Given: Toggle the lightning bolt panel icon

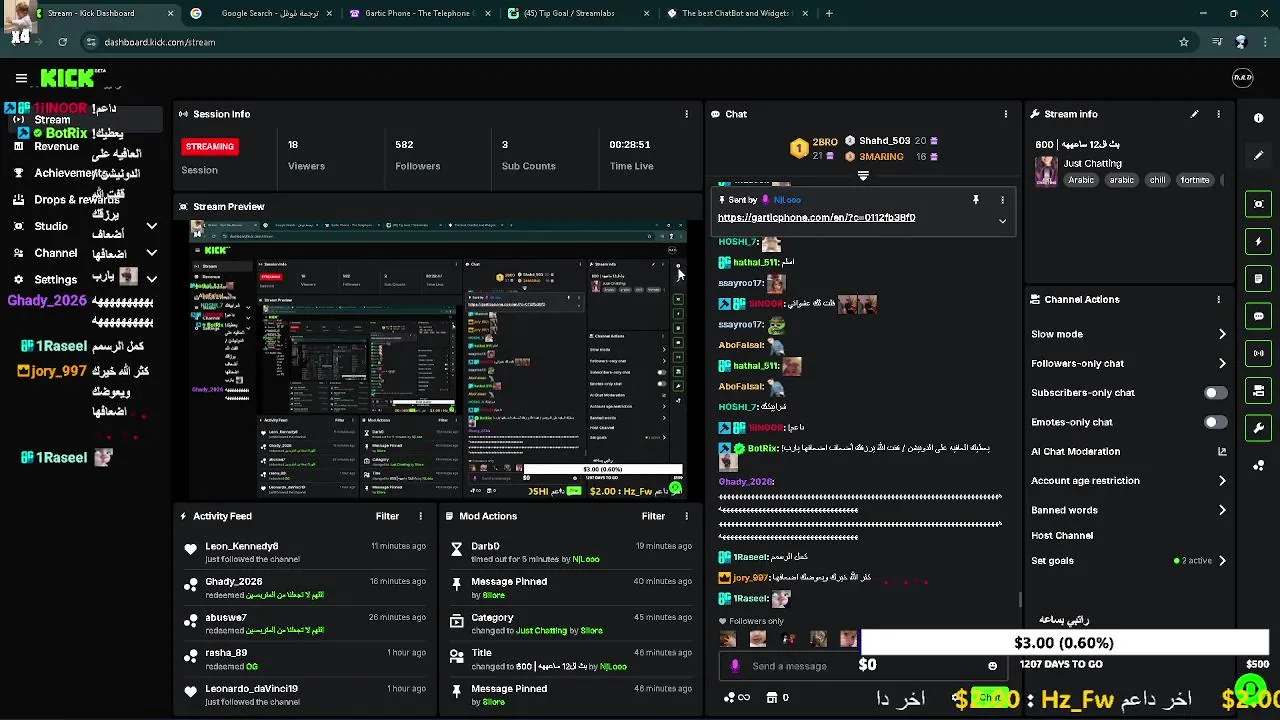Looking at the screenshot, I should click(1259, 241).
